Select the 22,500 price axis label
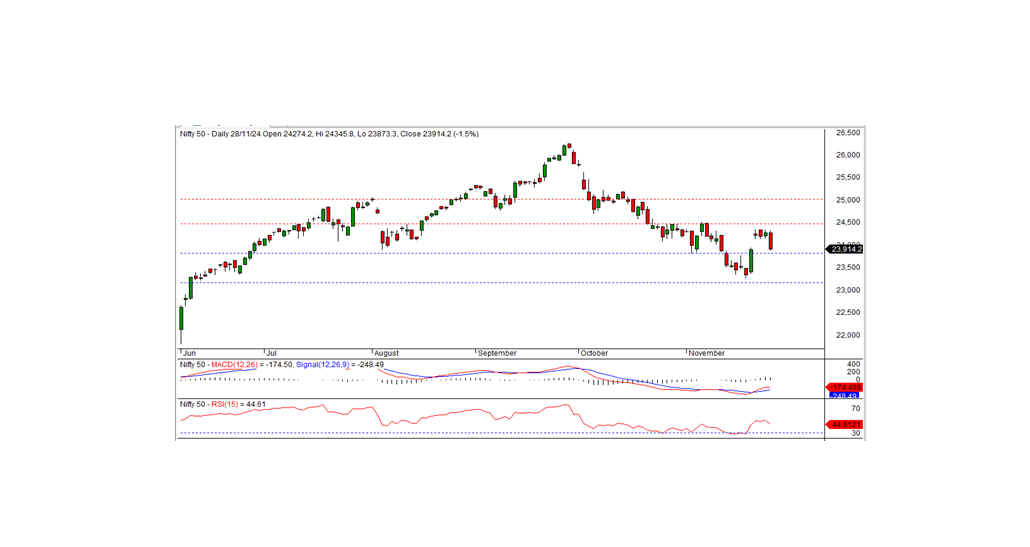Image resolution: width=1030 pixels, height=547 pixels. [847, 313]
